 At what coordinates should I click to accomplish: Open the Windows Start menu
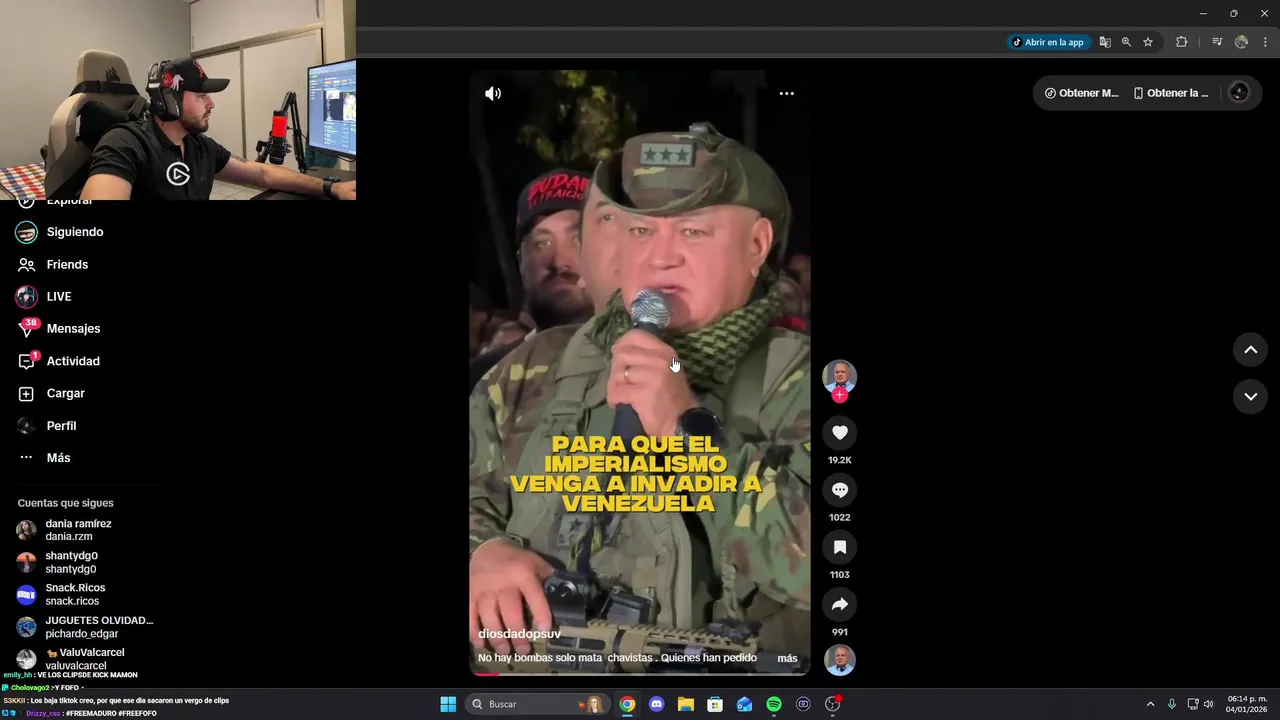click(448, 704)
